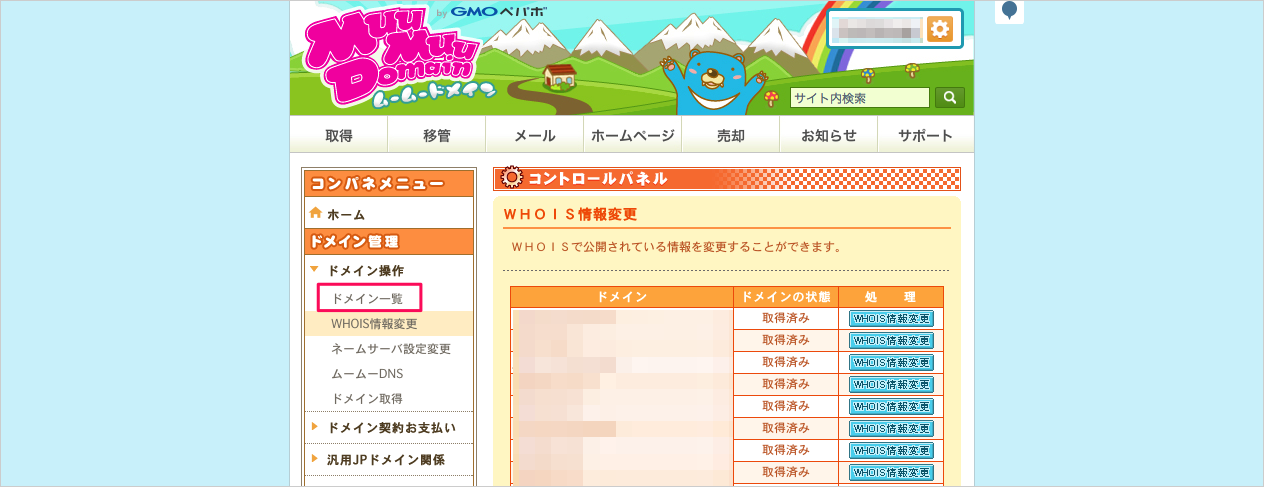The width and height of the screenshot is (1264, 487).
Task: Open the メール navigation tab
Action: click(x=535, y=135)
